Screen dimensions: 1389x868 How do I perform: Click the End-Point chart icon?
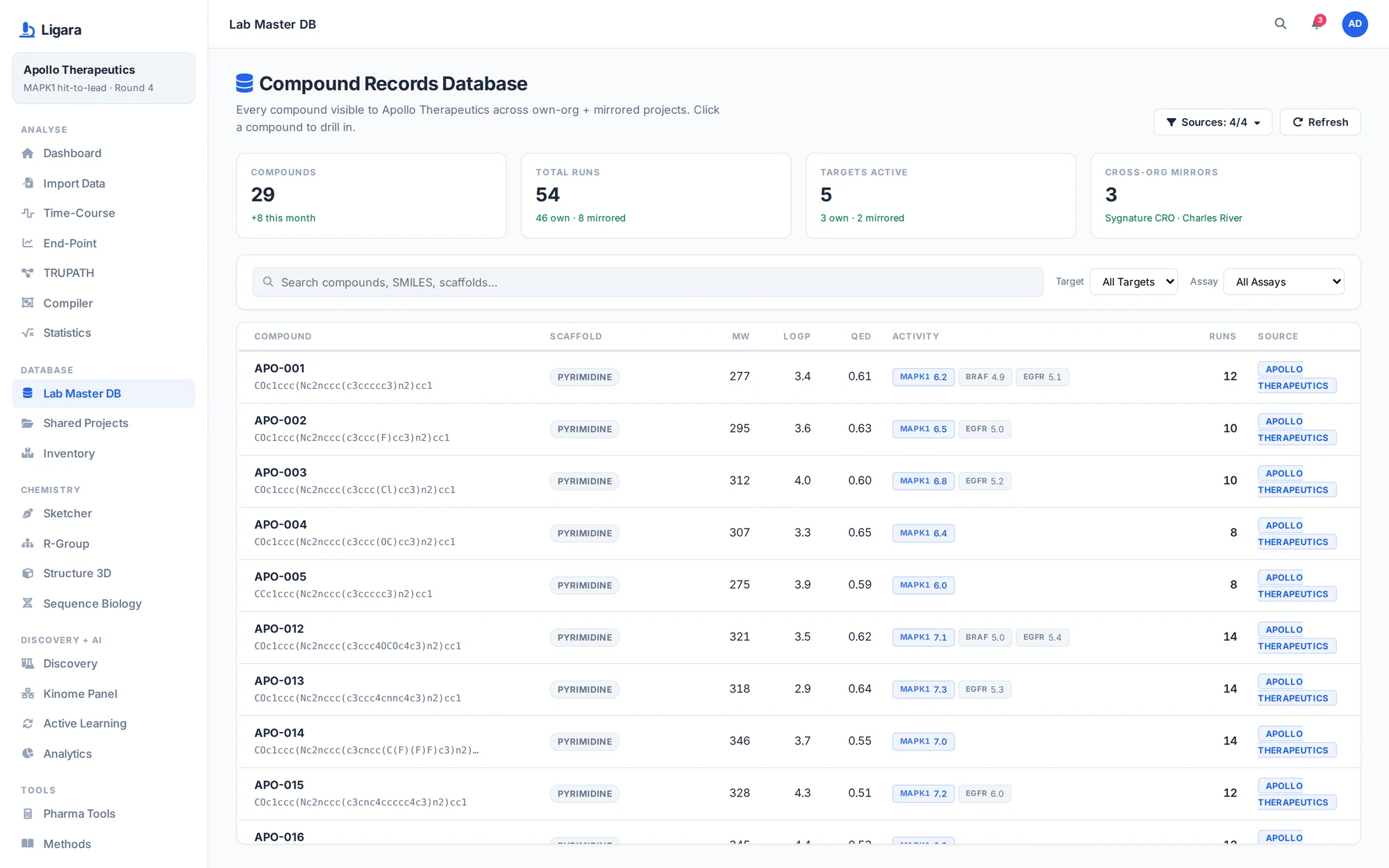[x=28, y=243]
